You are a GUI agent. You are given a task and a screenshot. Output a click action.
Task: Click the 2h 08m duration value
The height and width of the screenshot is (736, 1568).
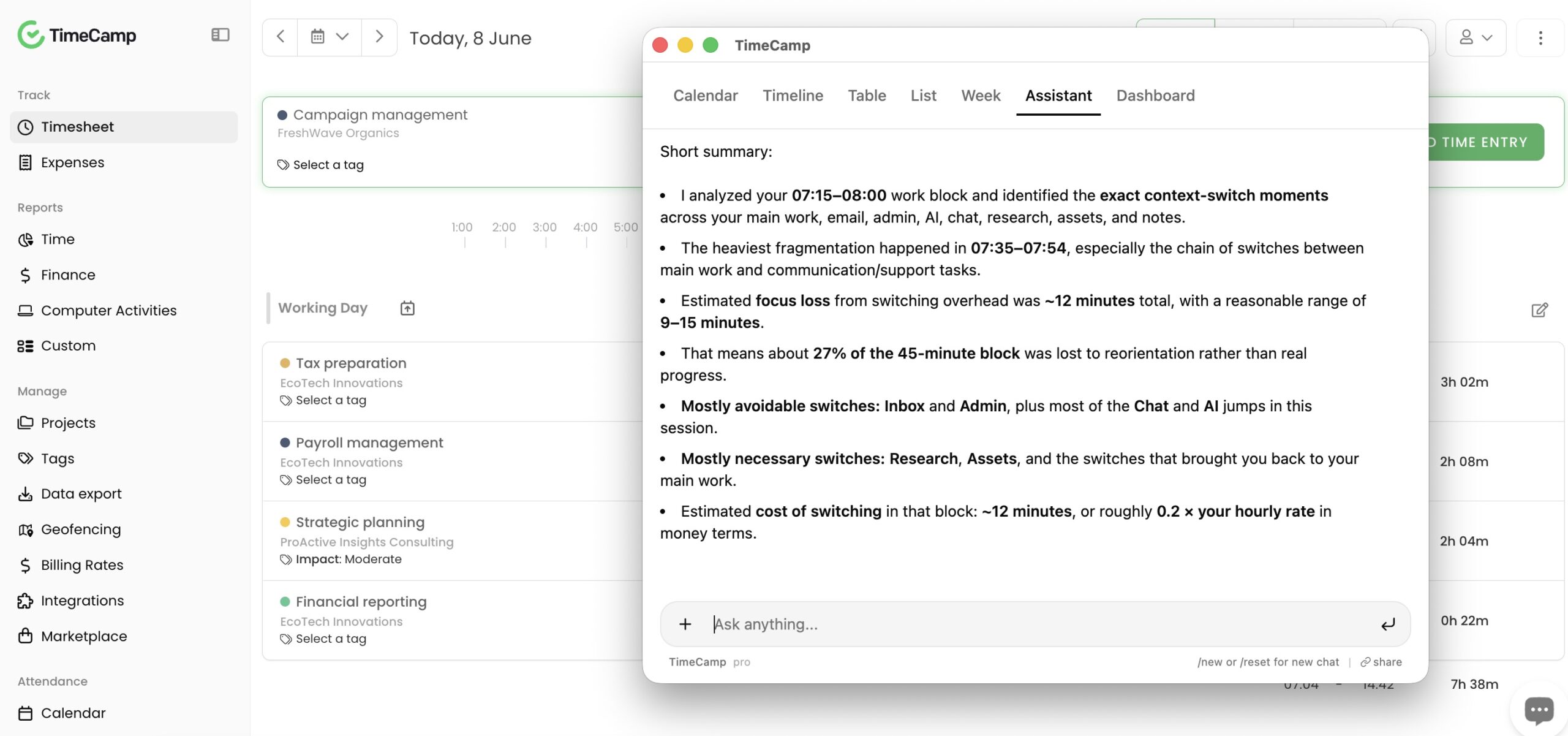[x=1464, y=461]
